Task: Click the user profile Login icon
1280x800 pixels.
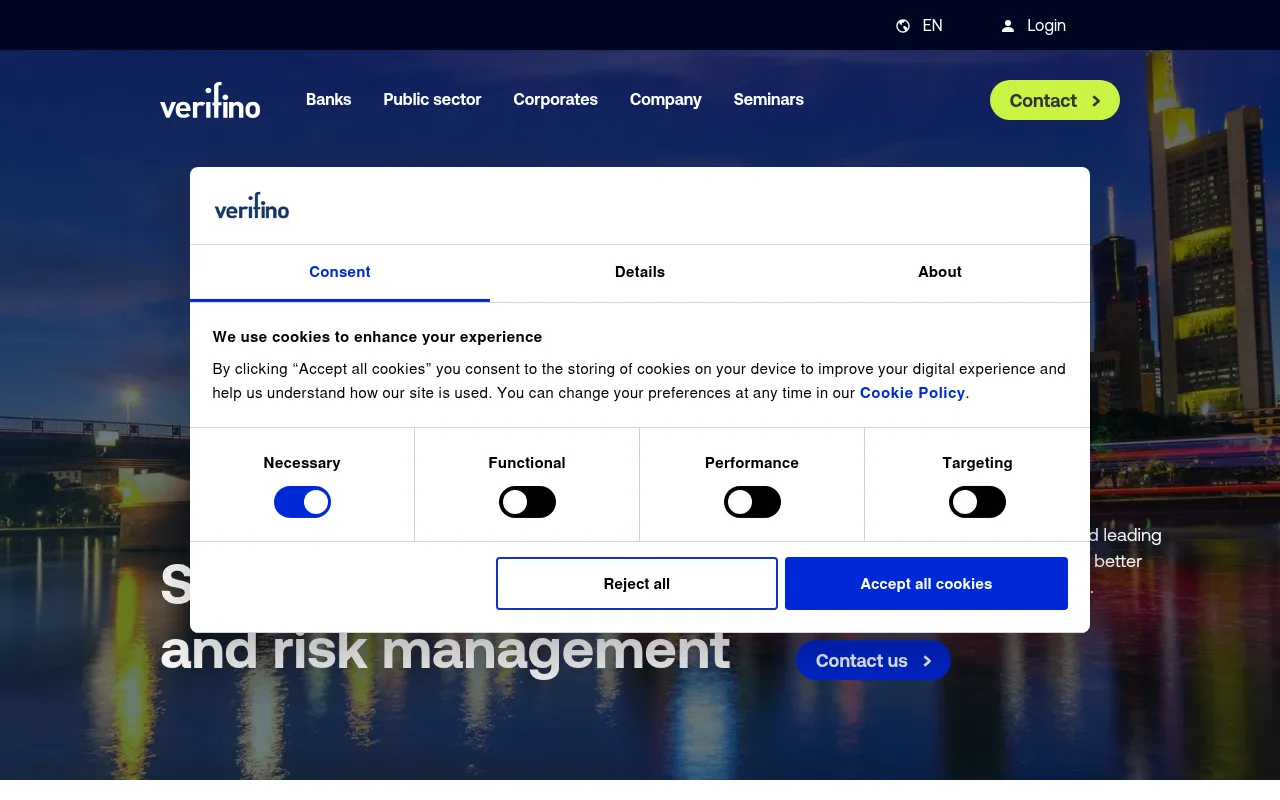Action: coord(1008,26)
